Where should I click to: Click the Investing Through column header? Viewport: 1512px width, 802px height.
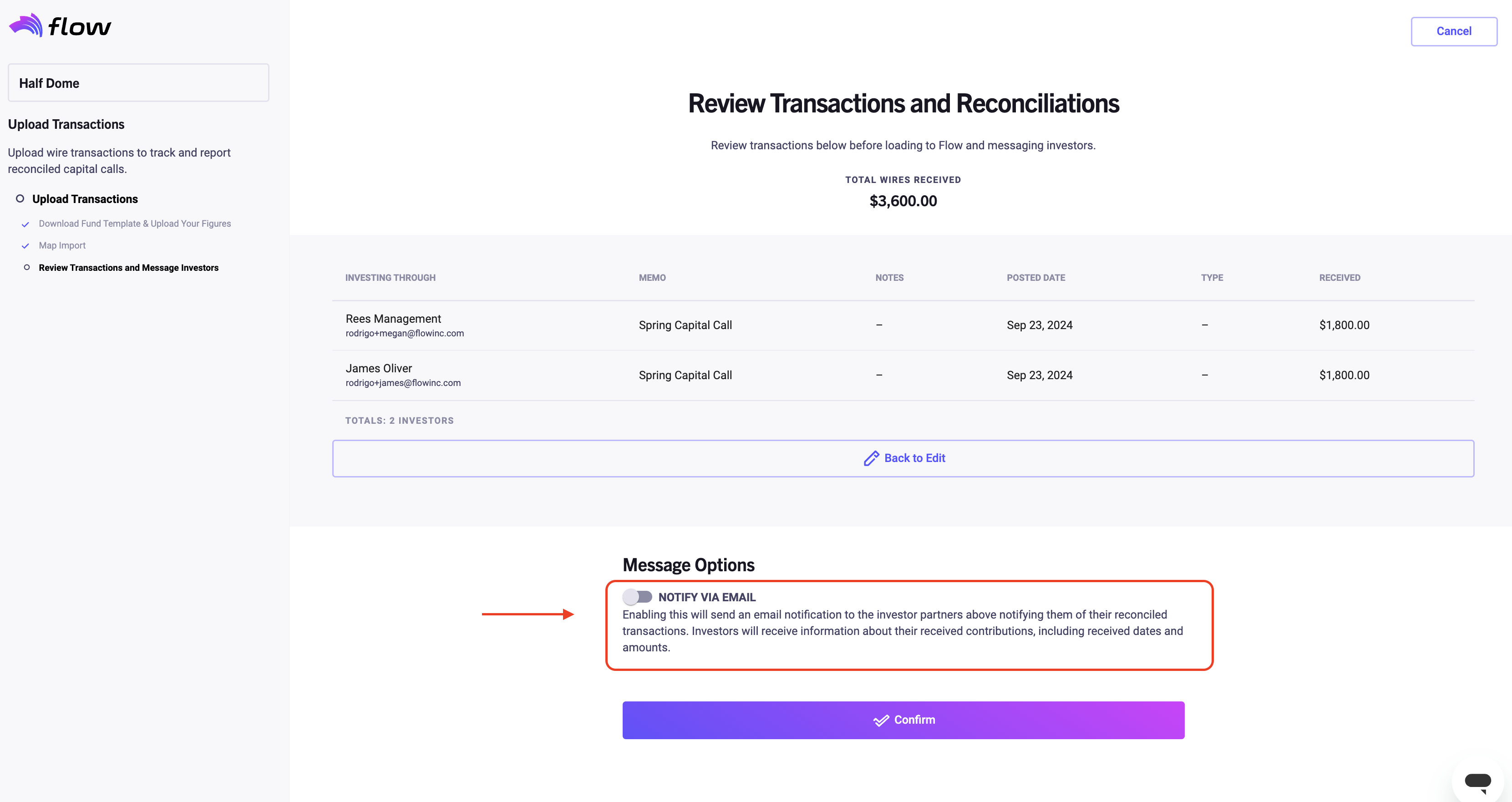(x=391, y=278)
